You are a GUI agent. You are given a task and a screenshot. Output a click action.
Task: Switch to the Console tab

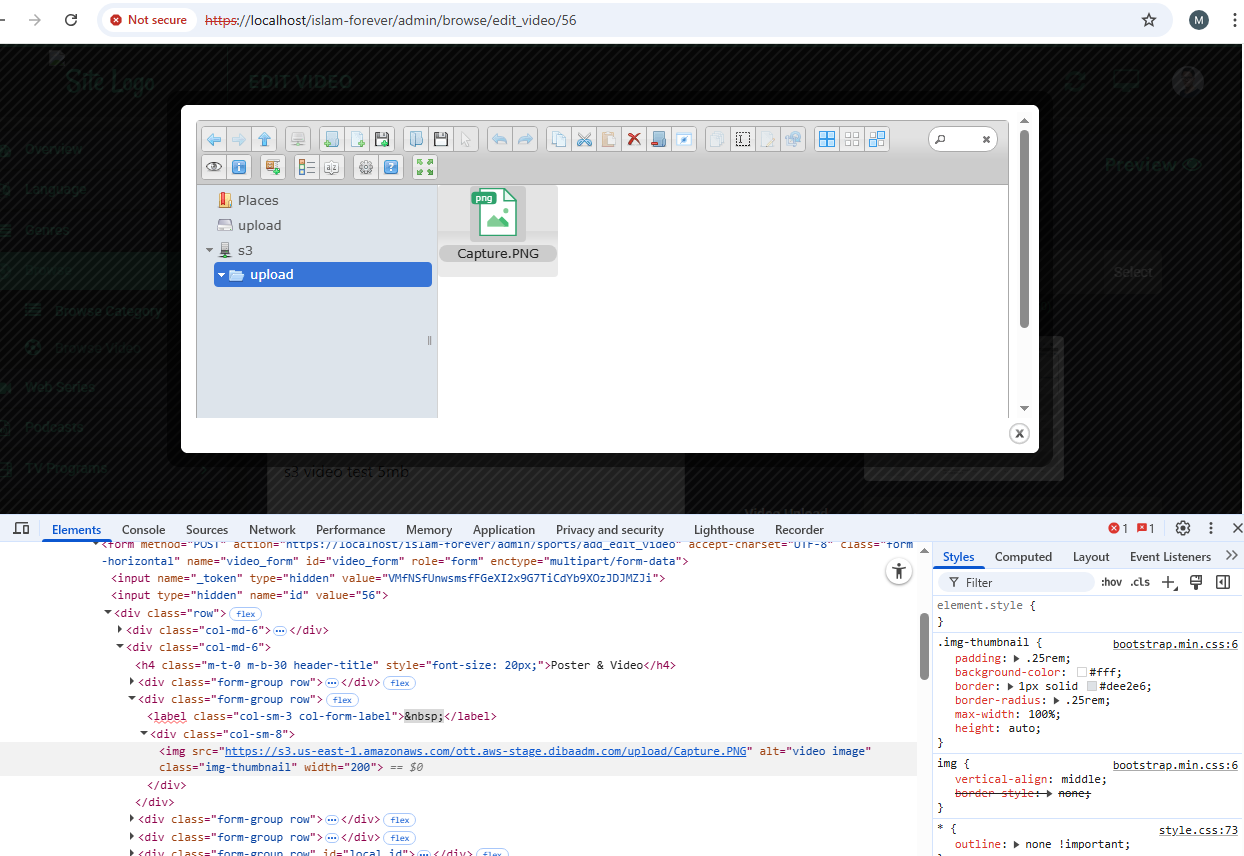tap(143, 530)
